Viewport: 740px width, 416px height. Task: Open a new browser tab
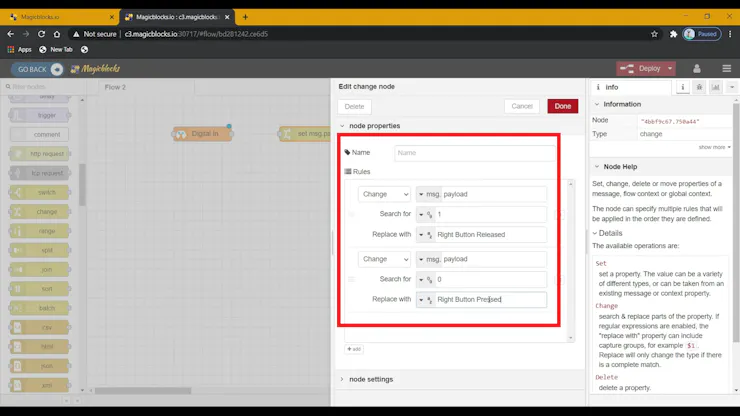tap(245, 17)
